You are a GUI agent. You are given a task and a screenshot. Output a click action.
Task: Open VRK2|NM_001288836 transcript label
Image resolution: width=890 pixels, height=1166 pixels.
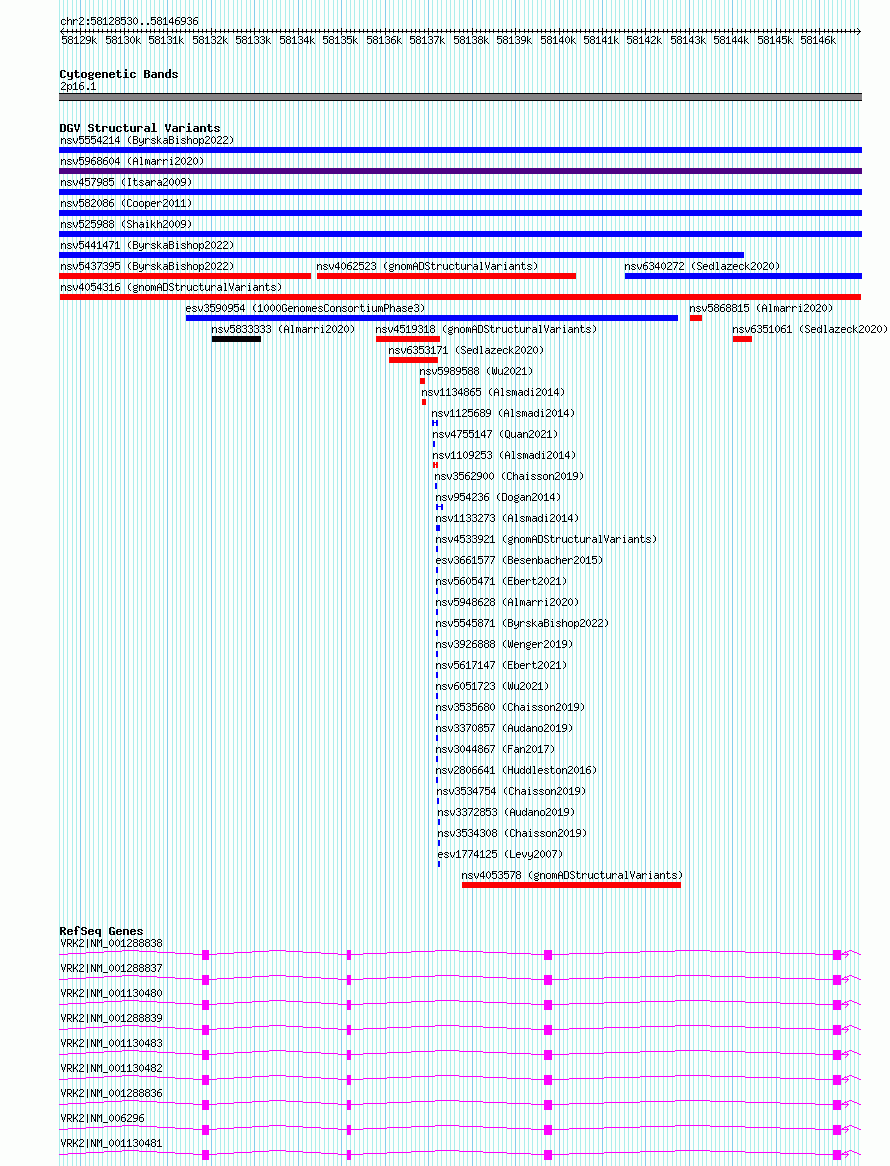(112, 1093)
